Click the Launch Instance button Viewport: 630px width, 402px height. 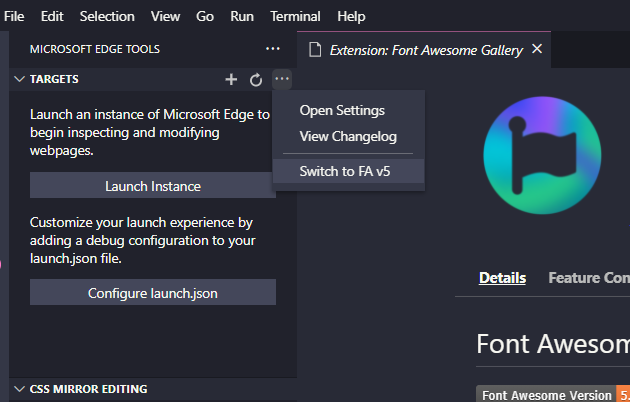coord(153,186)
